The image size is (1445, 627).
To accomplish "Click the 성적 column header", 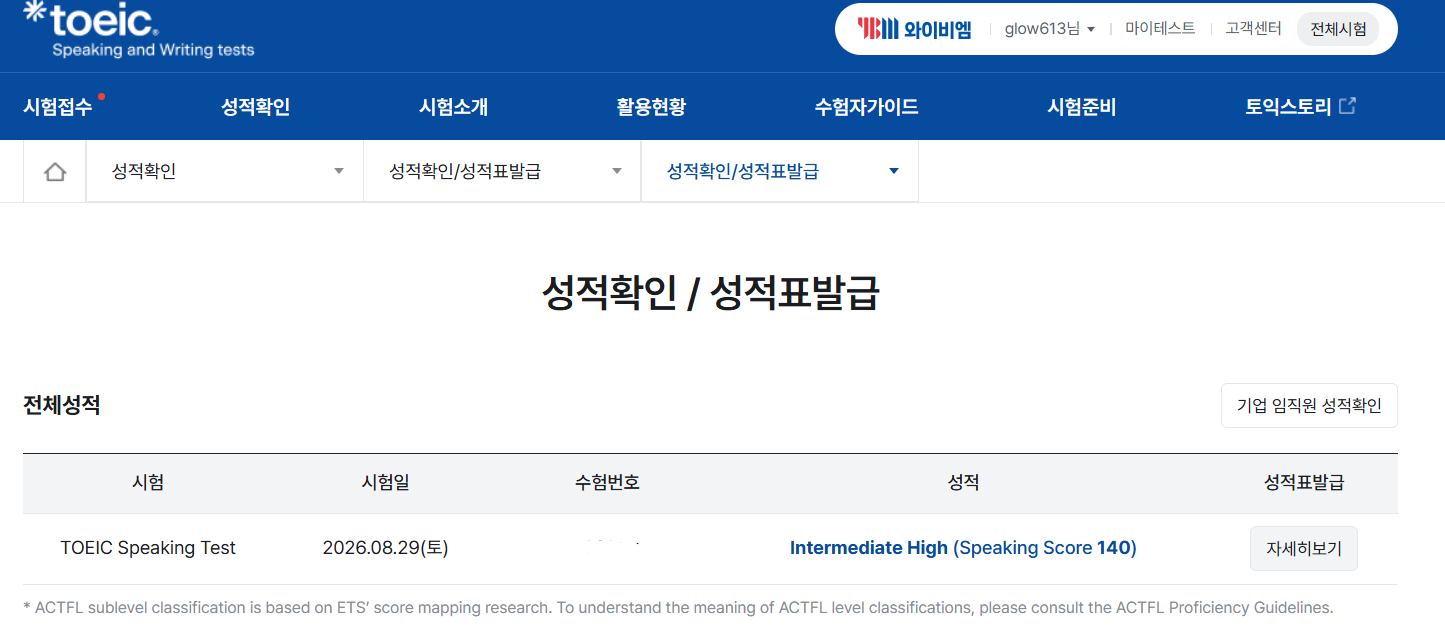I will 963,483.
